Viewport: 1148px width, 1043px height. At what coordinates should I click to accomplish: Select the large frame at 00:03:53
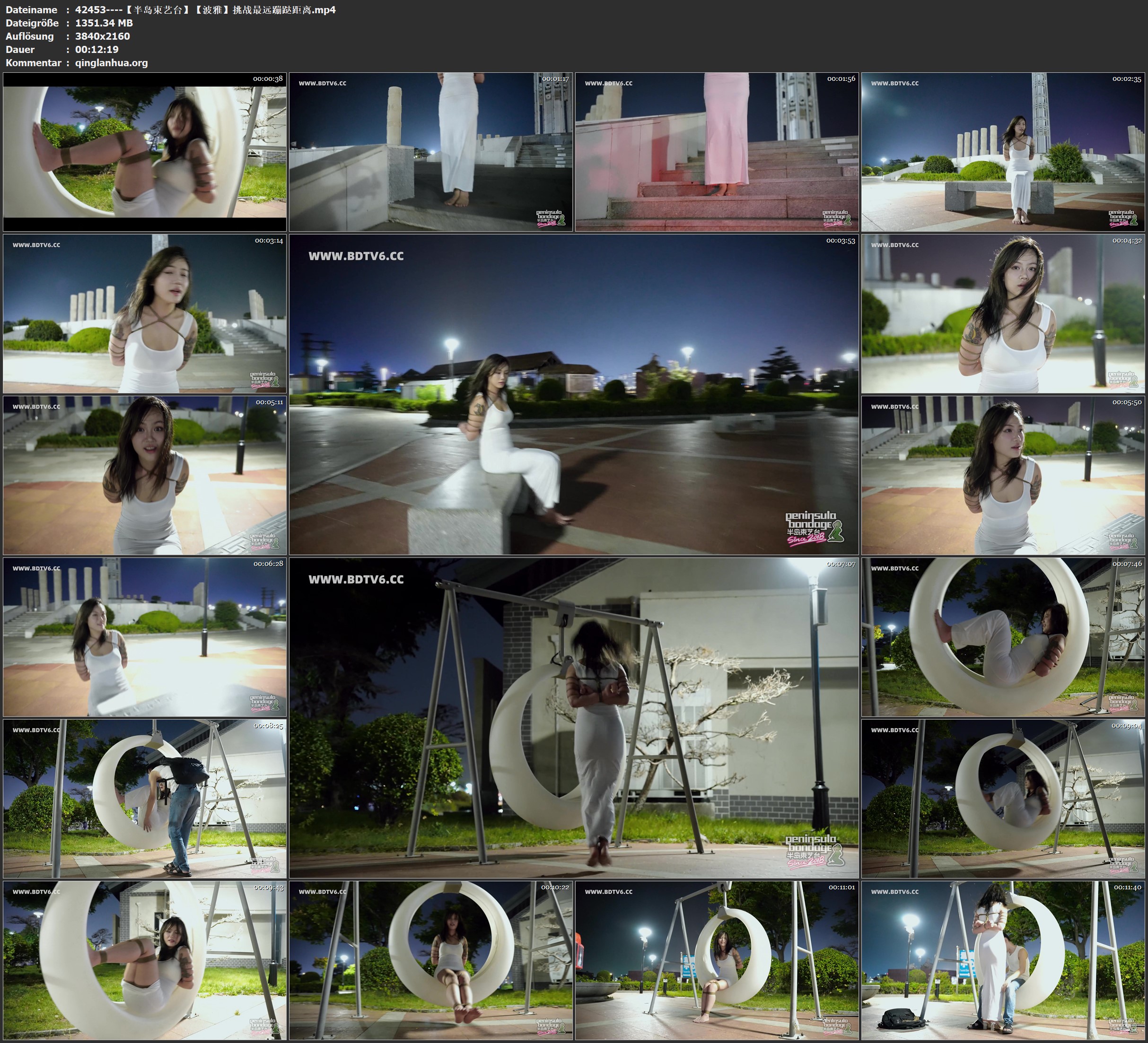pos(573,394)
